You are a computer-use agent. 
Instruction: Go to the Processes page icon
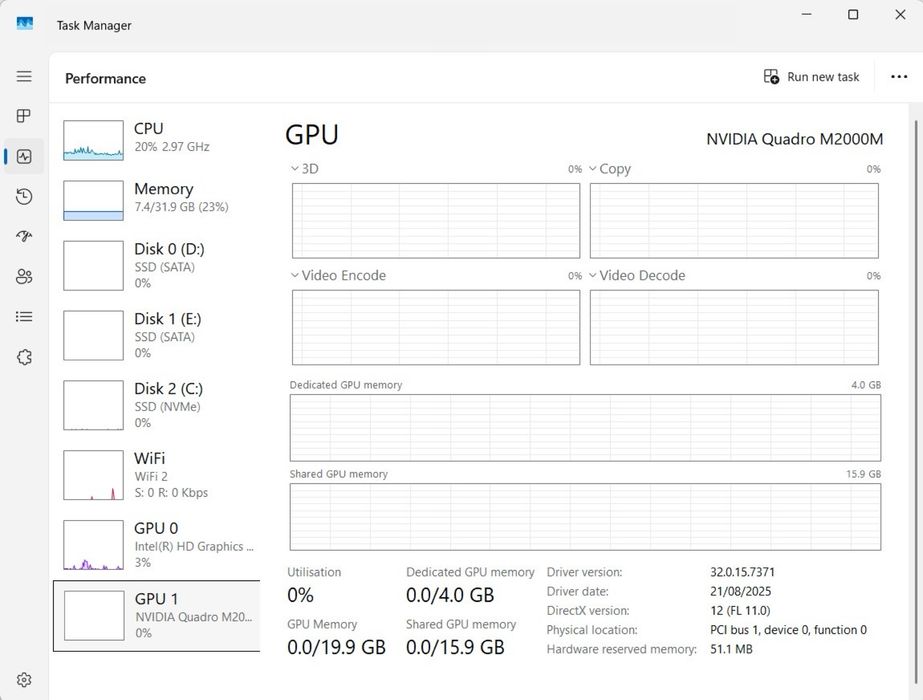click(24, 116)
